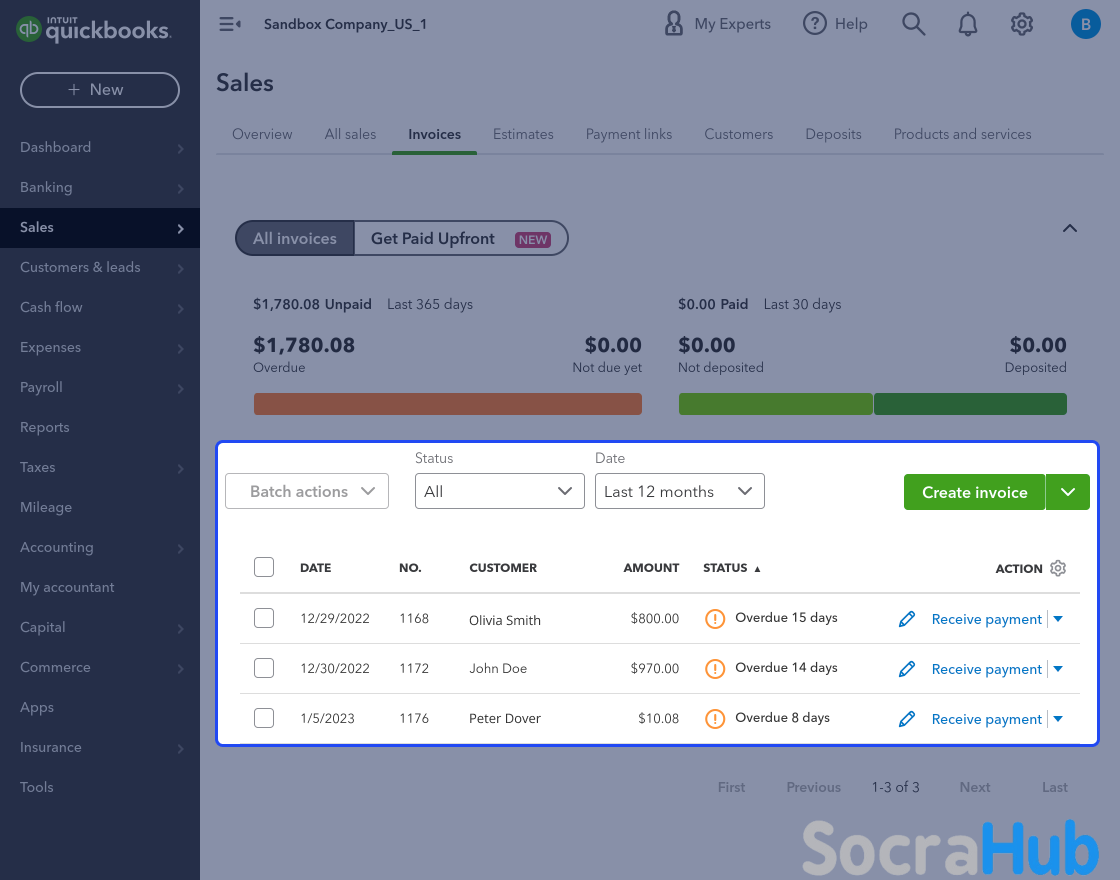Tick the checkbox for Peter Dover invoice
The width and height of the screenshot is (1120, 880).
point(264,718)
